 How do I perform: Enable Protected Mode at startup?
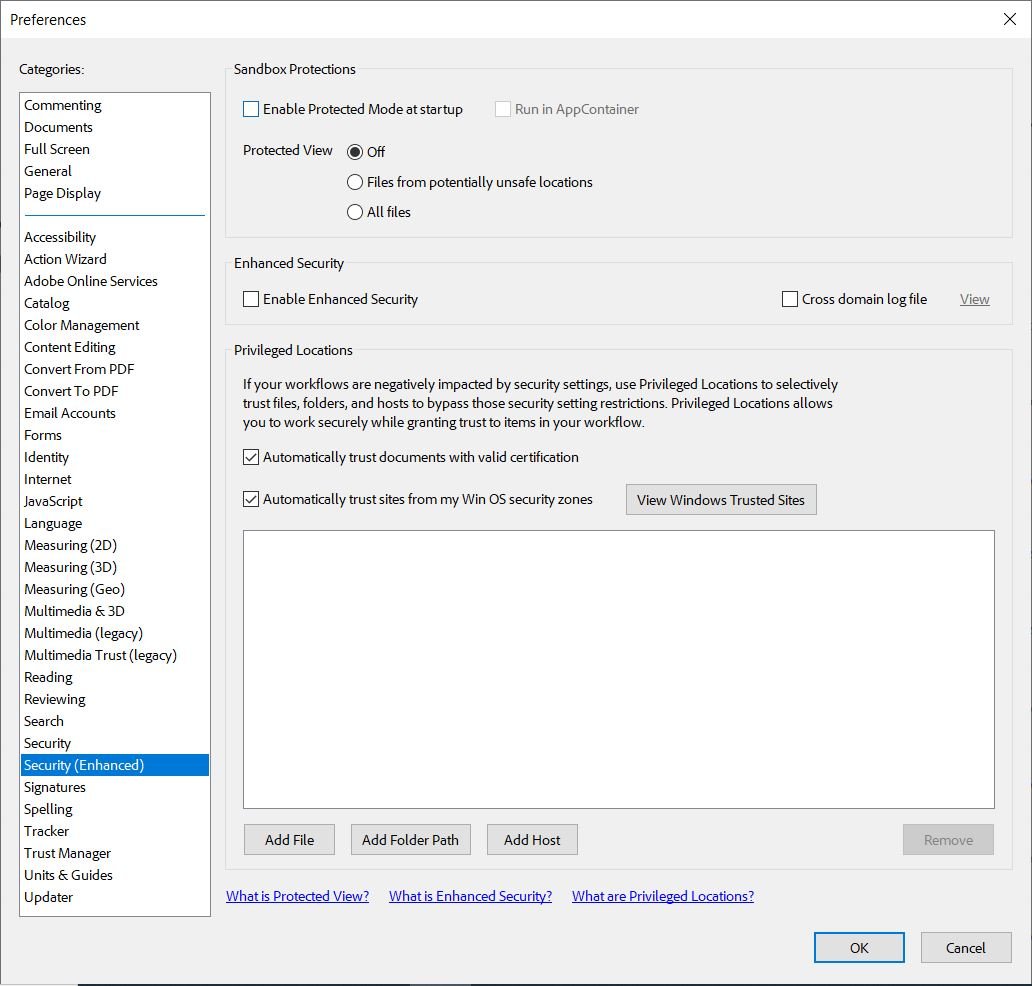pos(251,108)
